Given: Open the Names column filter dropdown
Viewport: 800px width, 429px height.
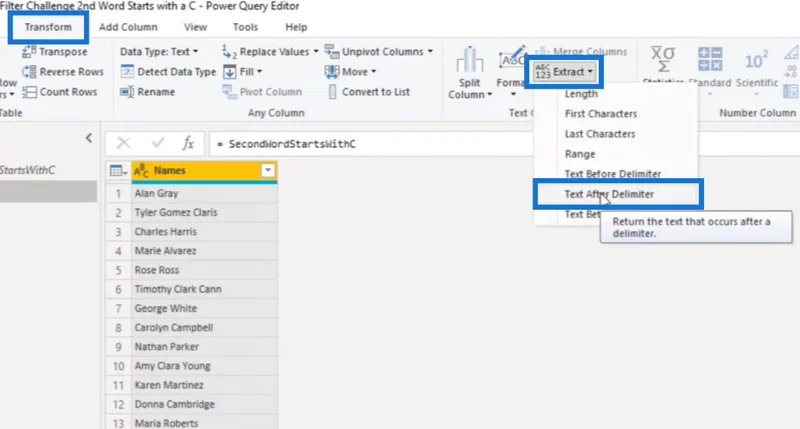Looking at the screenshot, I should tap(268, 171).
